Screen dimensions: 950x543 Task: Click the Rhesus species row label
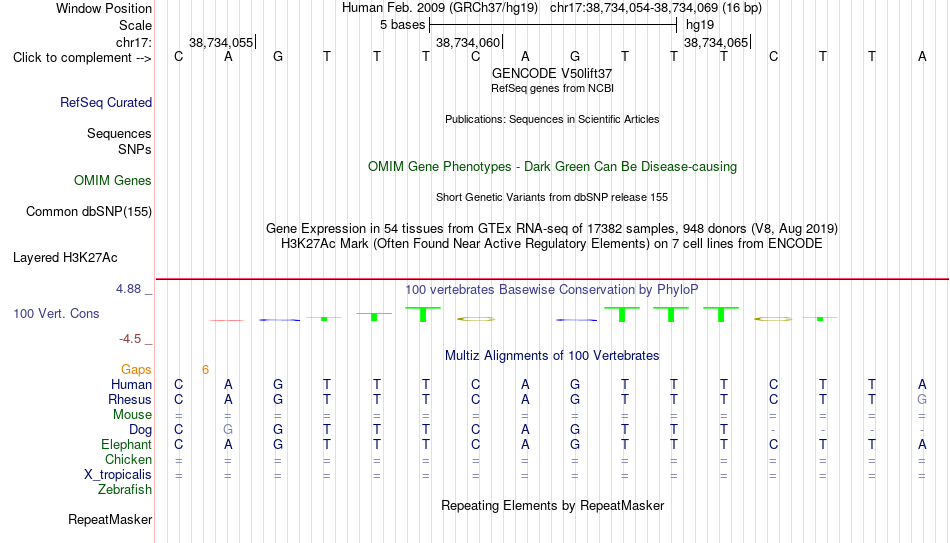130,399
